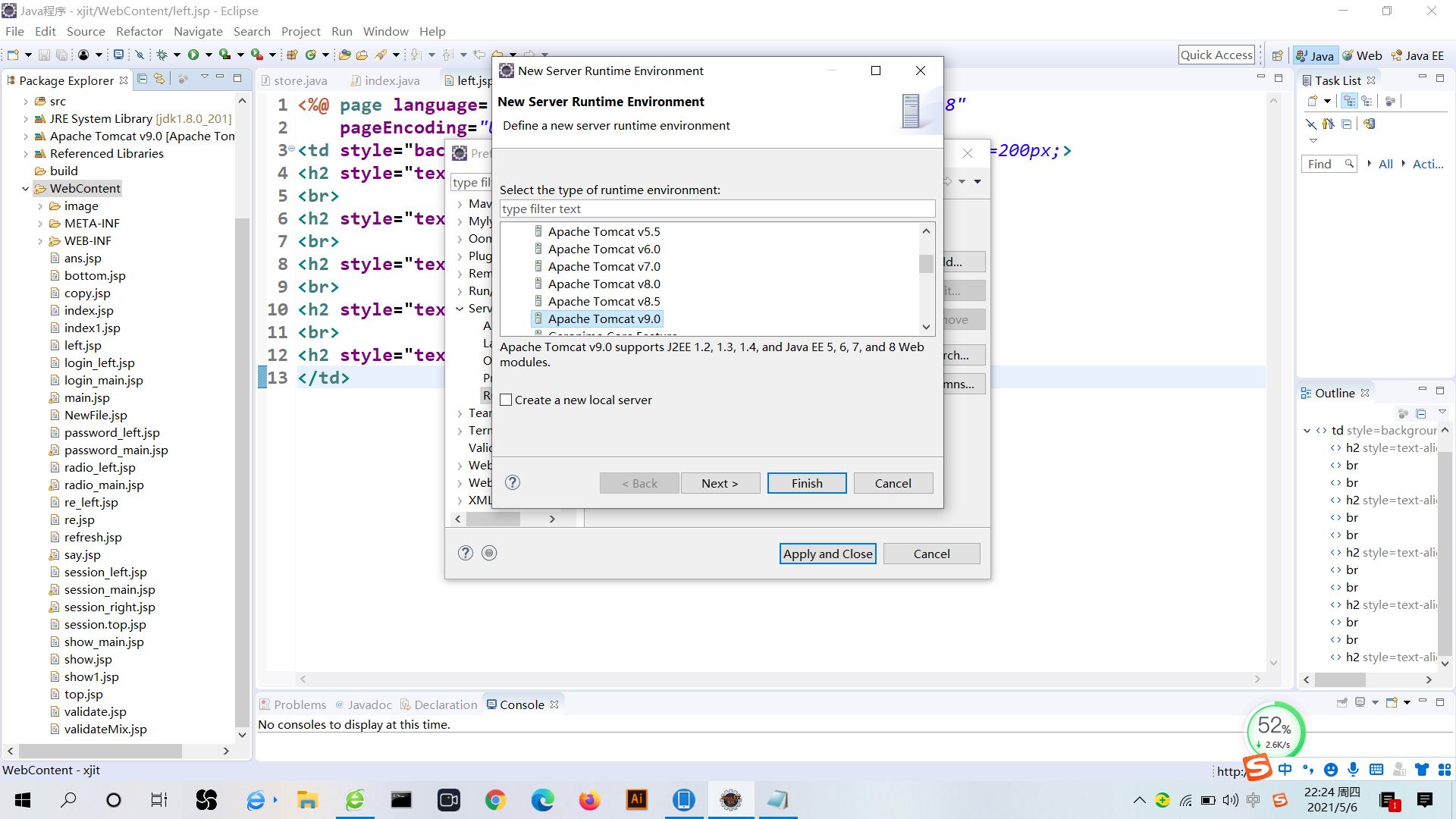The image size is (1456, 819).
Task: Switch to the Web perspective
Action: coord(1362,55)
